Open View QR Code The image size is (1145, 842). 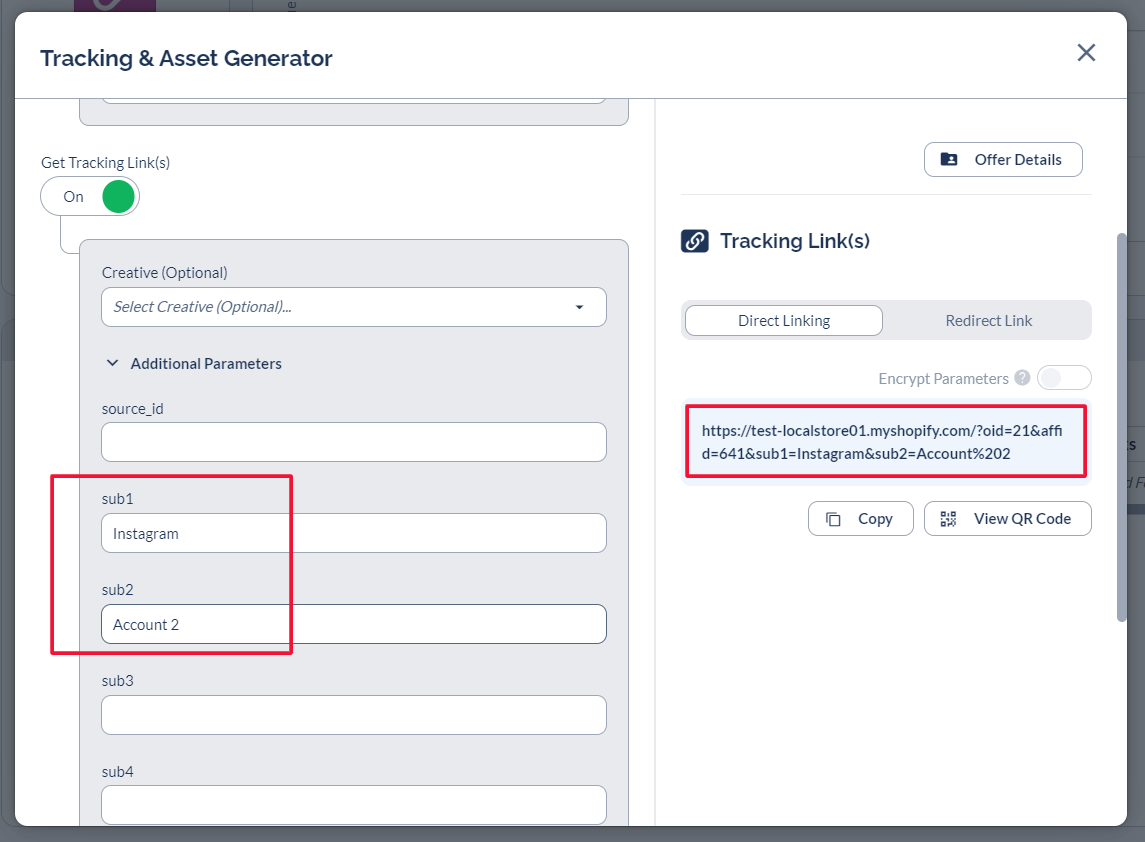coord(1007,519)
